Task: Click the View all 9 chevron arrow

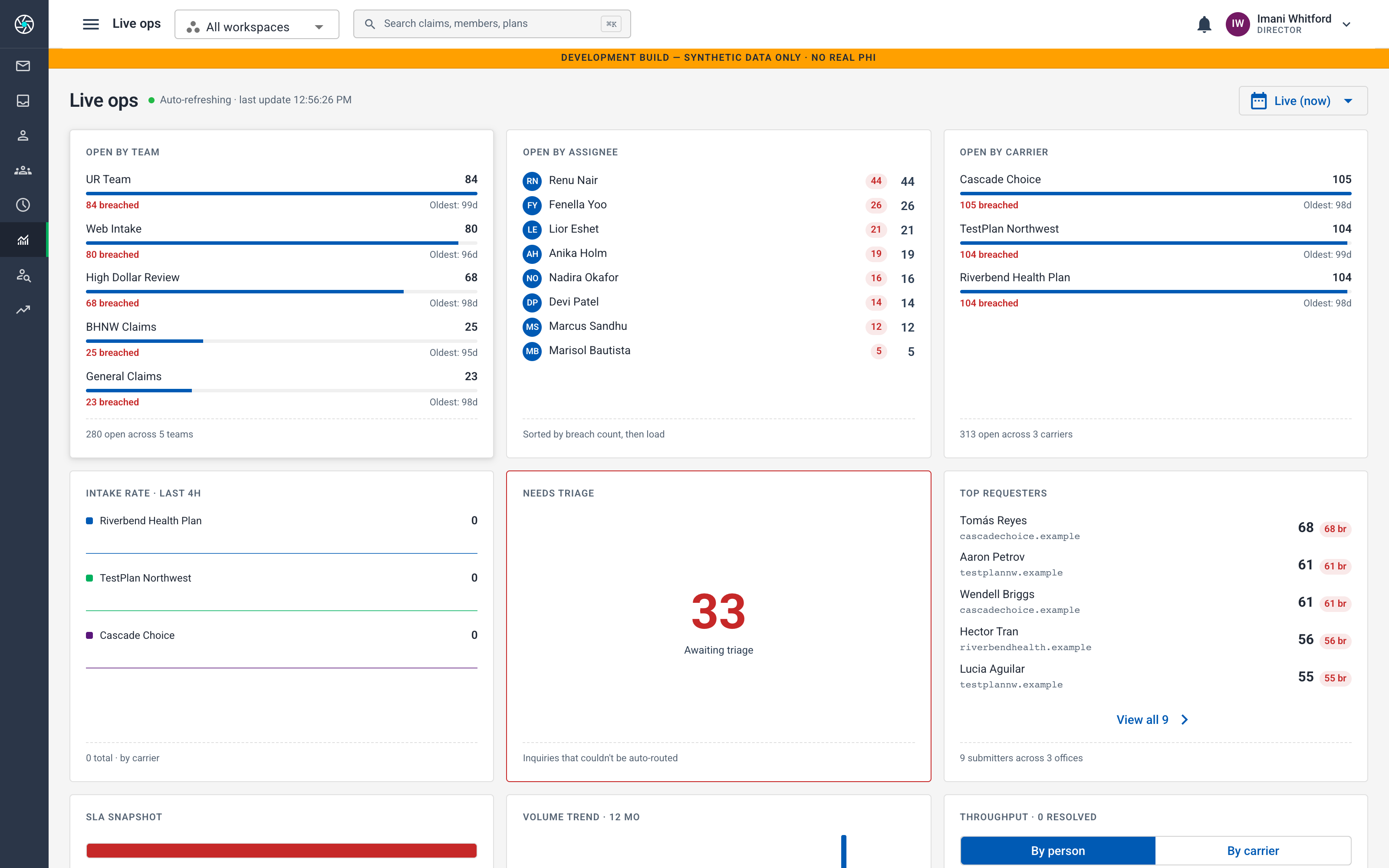Action: point(1185,720)
